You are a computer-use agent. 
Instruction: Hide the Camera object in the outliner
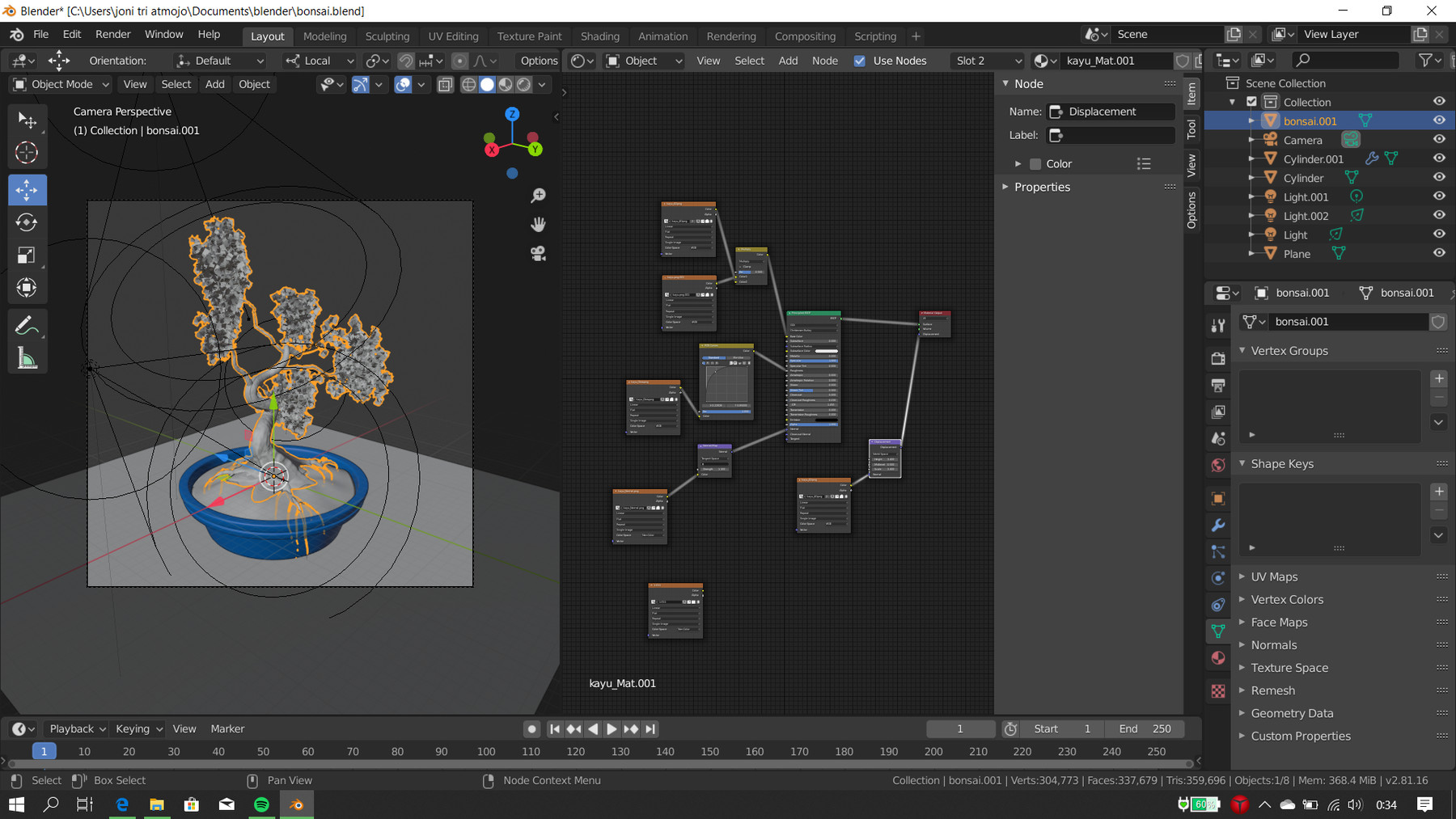tap(1439, 138)
